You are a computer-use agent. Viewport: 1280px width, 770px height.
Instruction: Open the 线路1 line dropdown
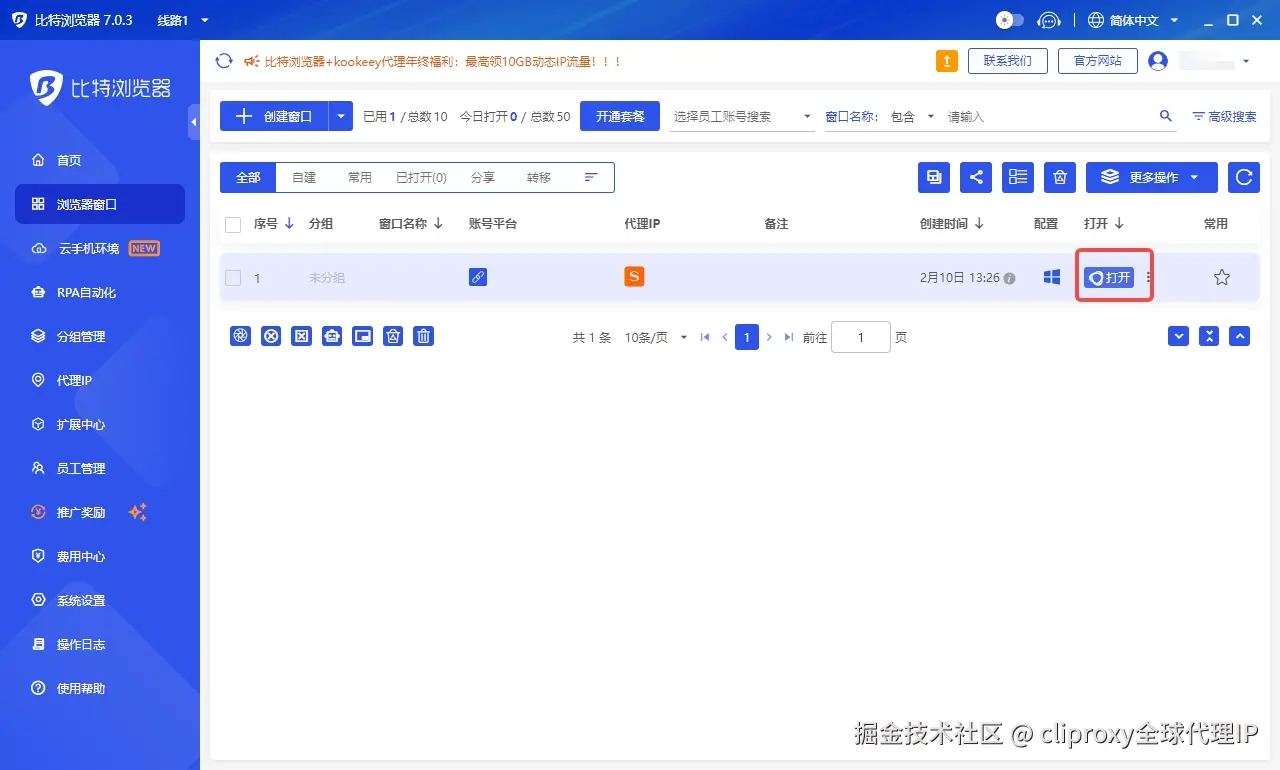pyautogui.click(x=183, y=20)
